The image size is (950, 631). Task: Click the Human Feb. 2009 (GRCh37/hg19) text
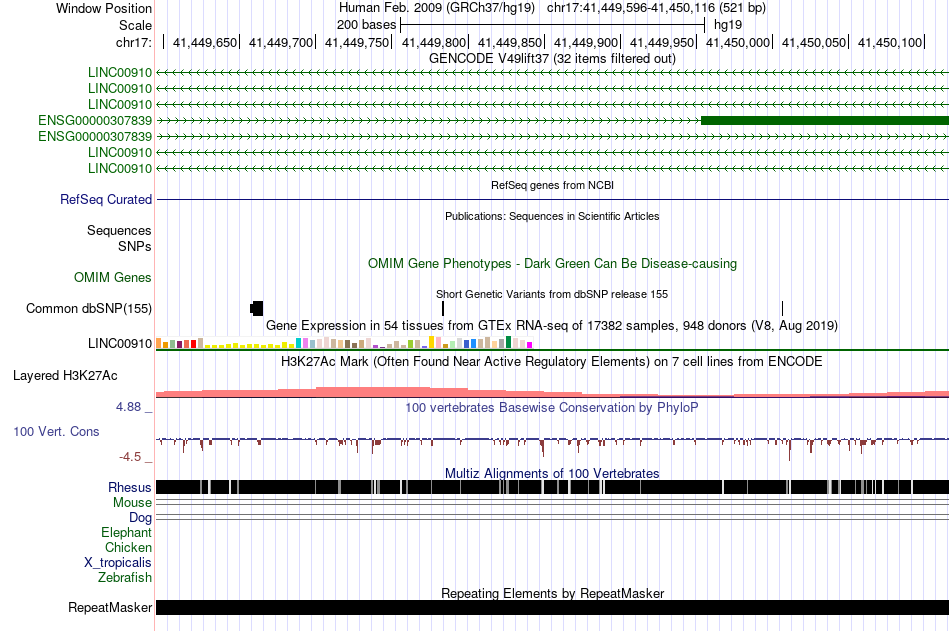coord(437,8)
